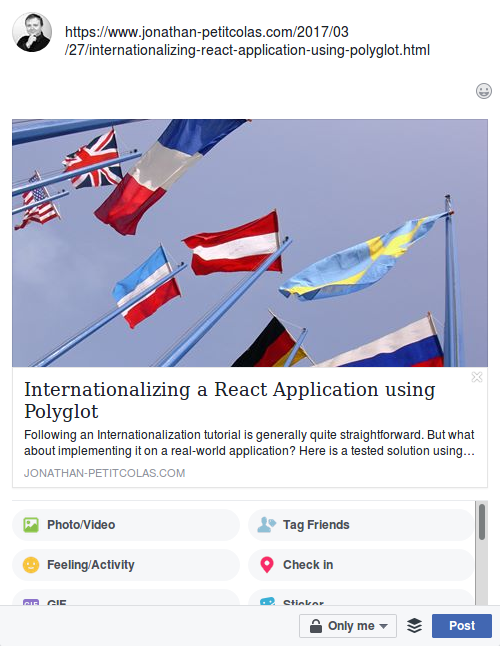This screenshot has width=500, height=646.
Task: Click JONATHAN-PETITCOLAS.COM domain link
Action: click(105, 473)
